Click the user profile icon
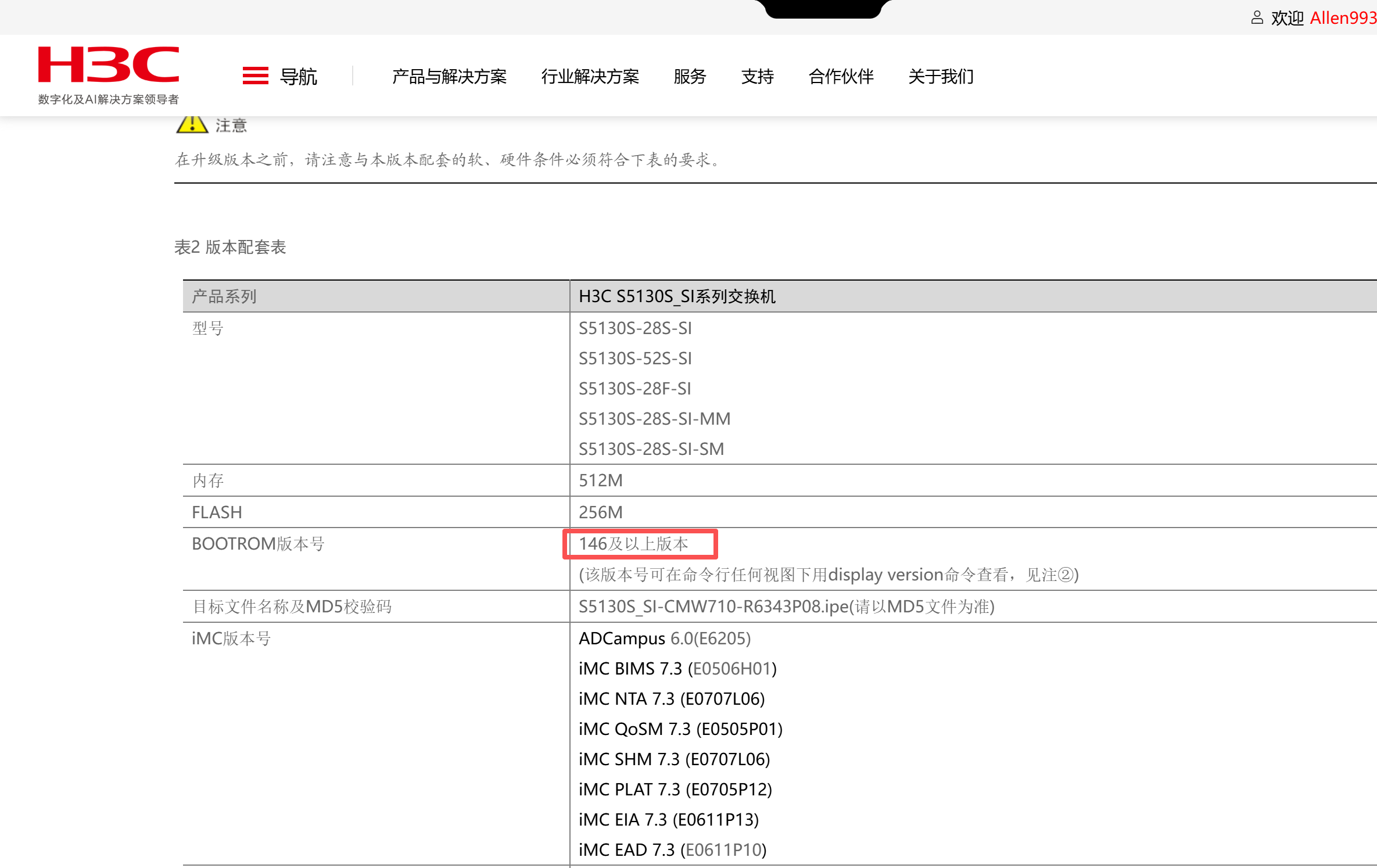The height and width of the screenshot is (868, 1377). (1257, 18)
